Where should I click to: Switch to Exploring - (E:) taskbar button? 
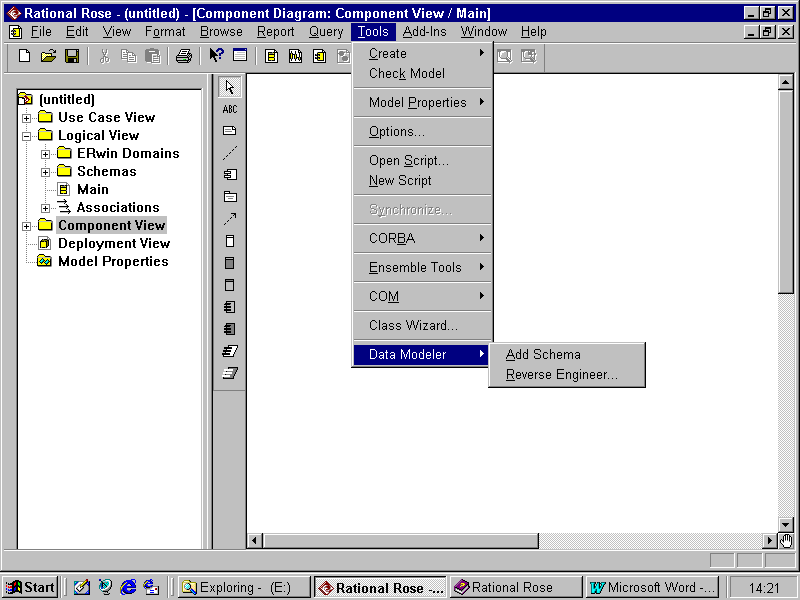tap(244, 587)
